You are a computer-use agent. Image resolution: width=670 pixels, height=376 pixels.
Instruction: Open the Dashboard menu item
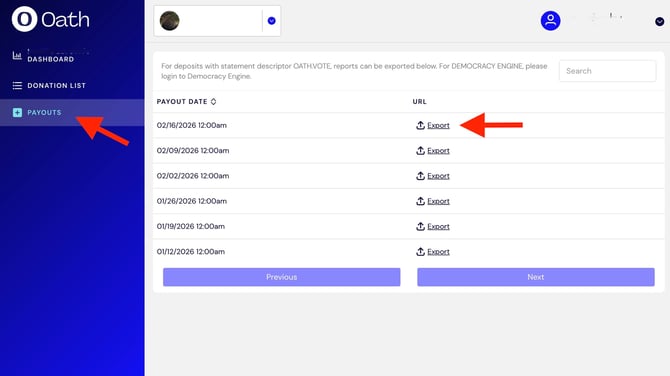pyautogui.click(x=50, y=59)
